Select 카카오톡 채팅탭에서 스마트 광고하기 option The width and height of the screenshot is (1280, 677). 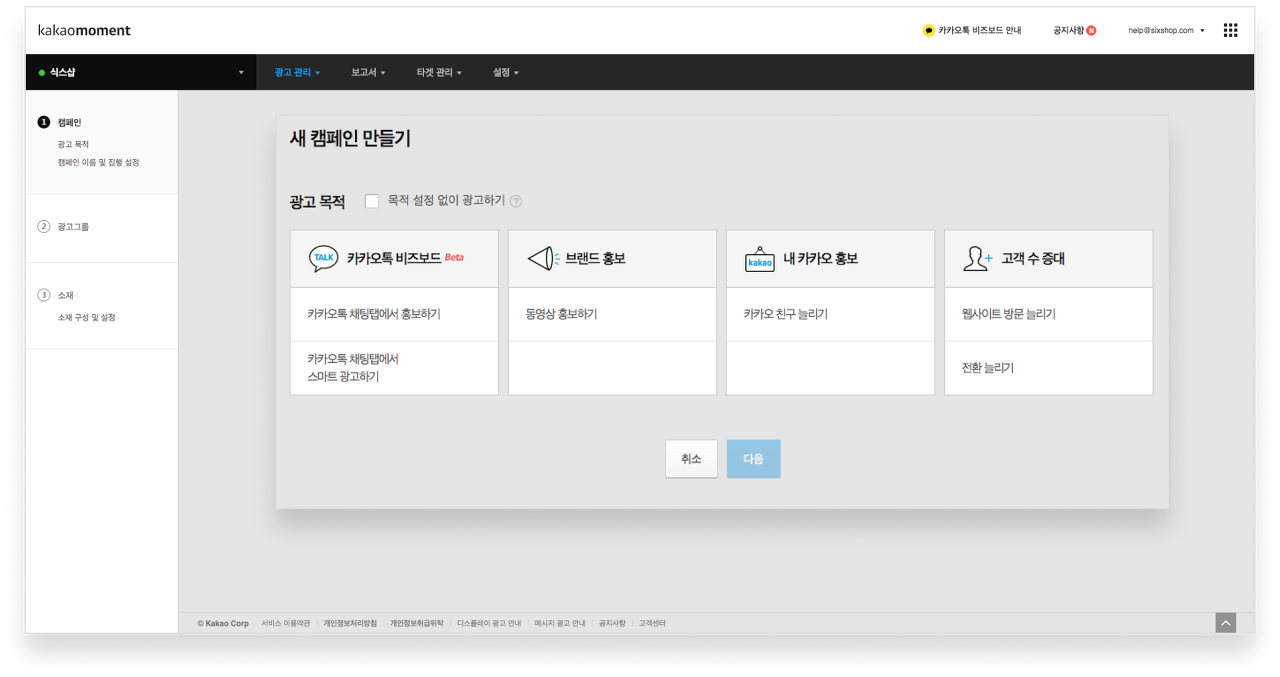tap(394, 368)
